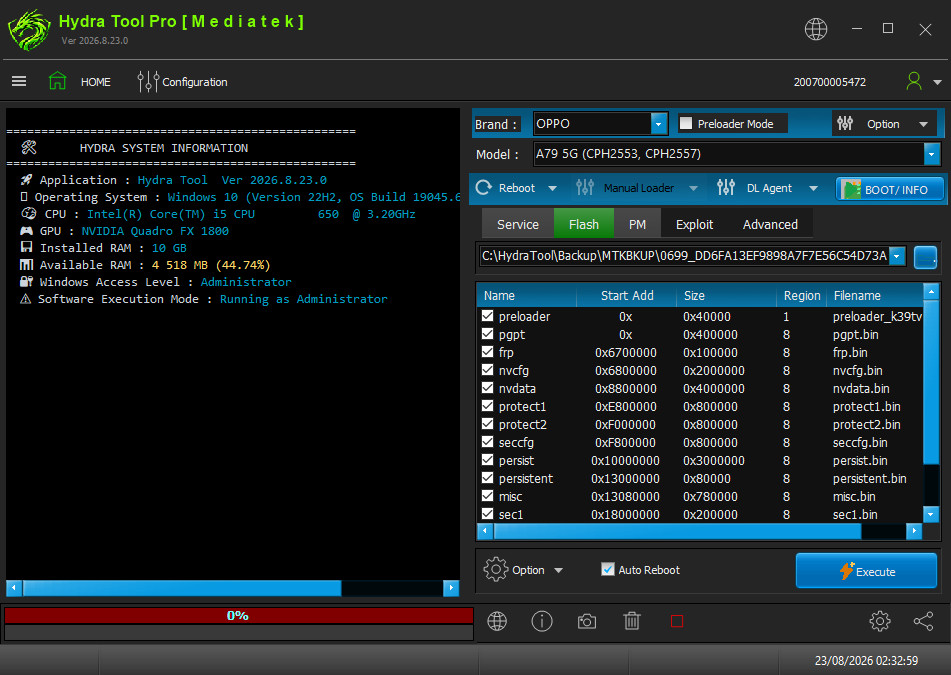Expand the Manual Loader dropdown arrow
The height and width of the screenshot is (675, 951).
693,189
